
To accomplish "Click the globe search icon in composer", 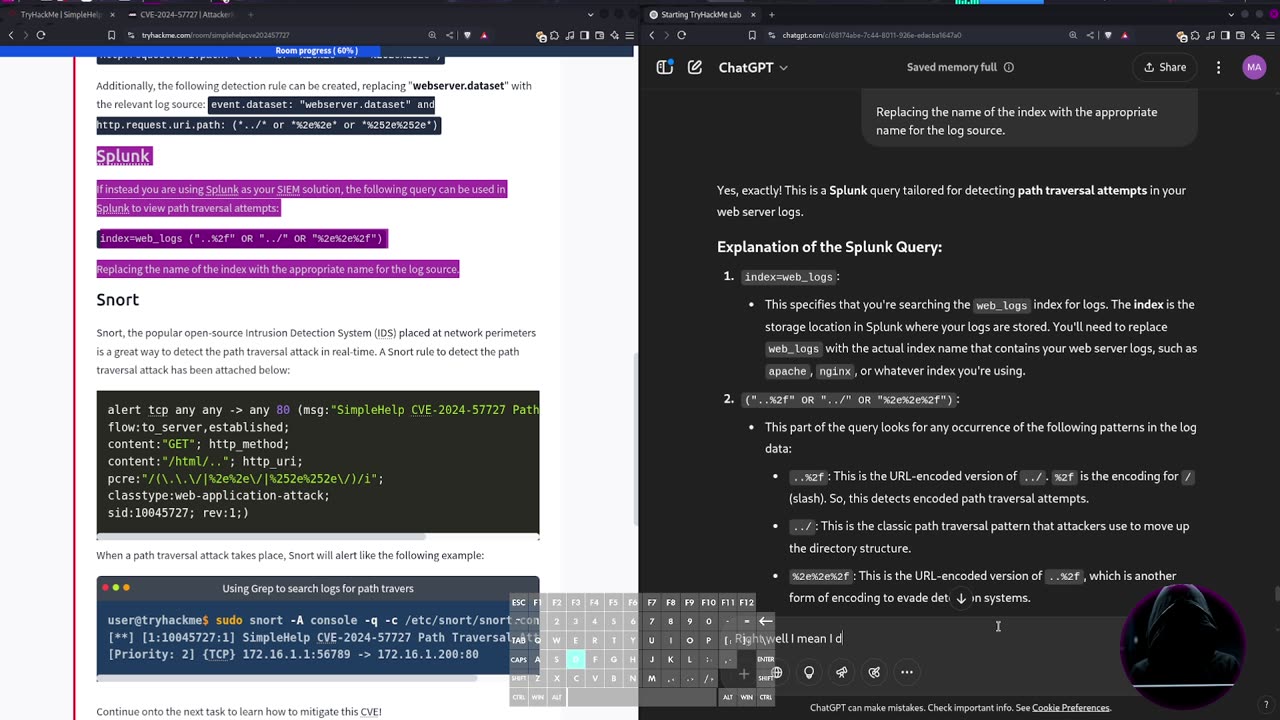I will pos(776,672).
